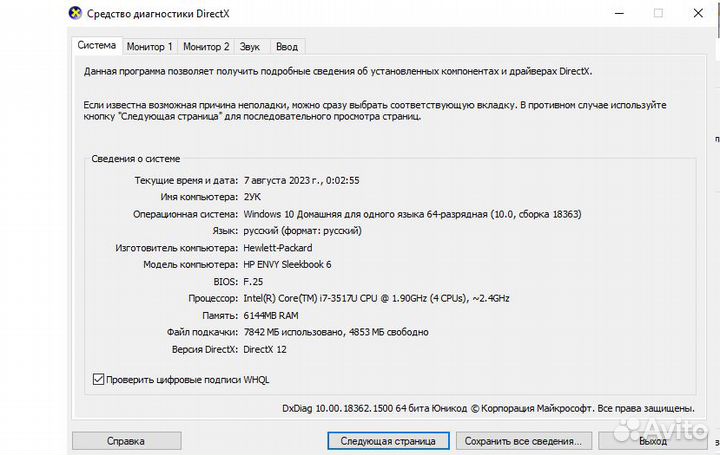Click the Следующая страница button
Screen dimensions: 720x455
coord(388,441)
